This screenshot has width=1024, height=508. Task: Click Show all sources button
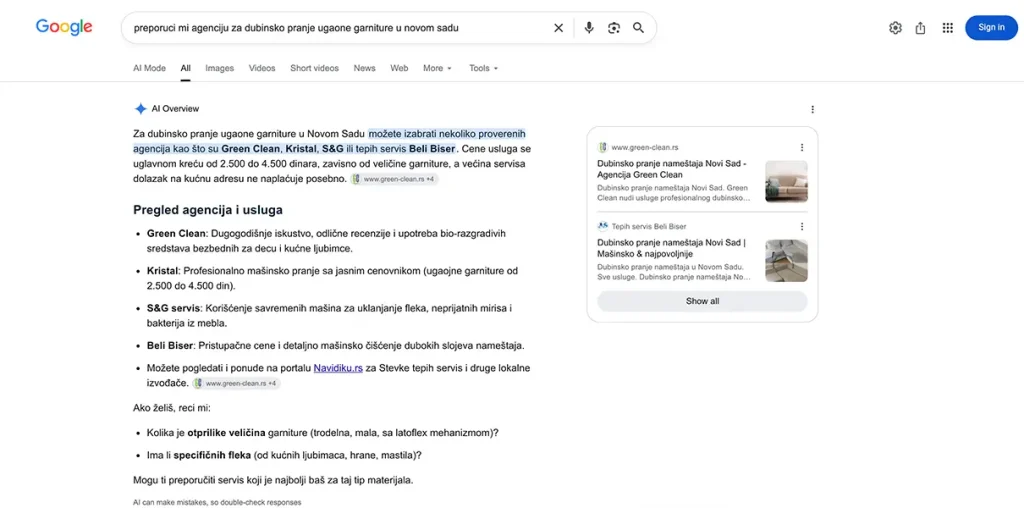pos(702,301)
